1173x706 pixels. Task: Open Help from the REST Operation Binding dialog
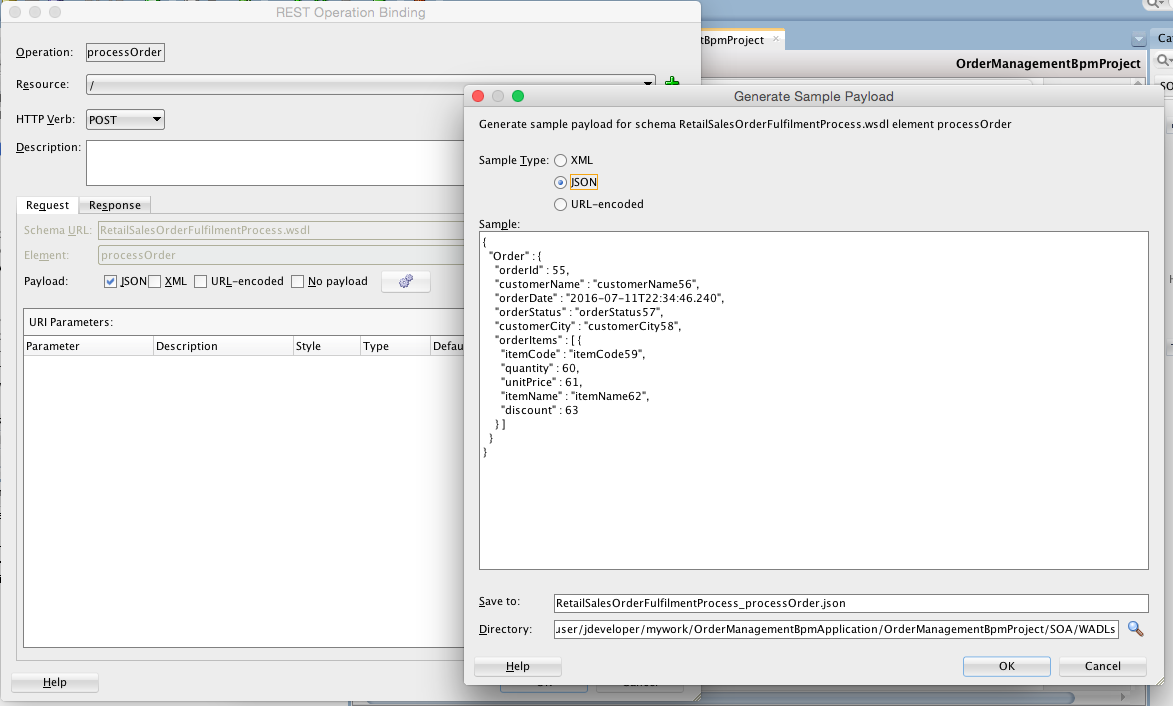[54, 683]
